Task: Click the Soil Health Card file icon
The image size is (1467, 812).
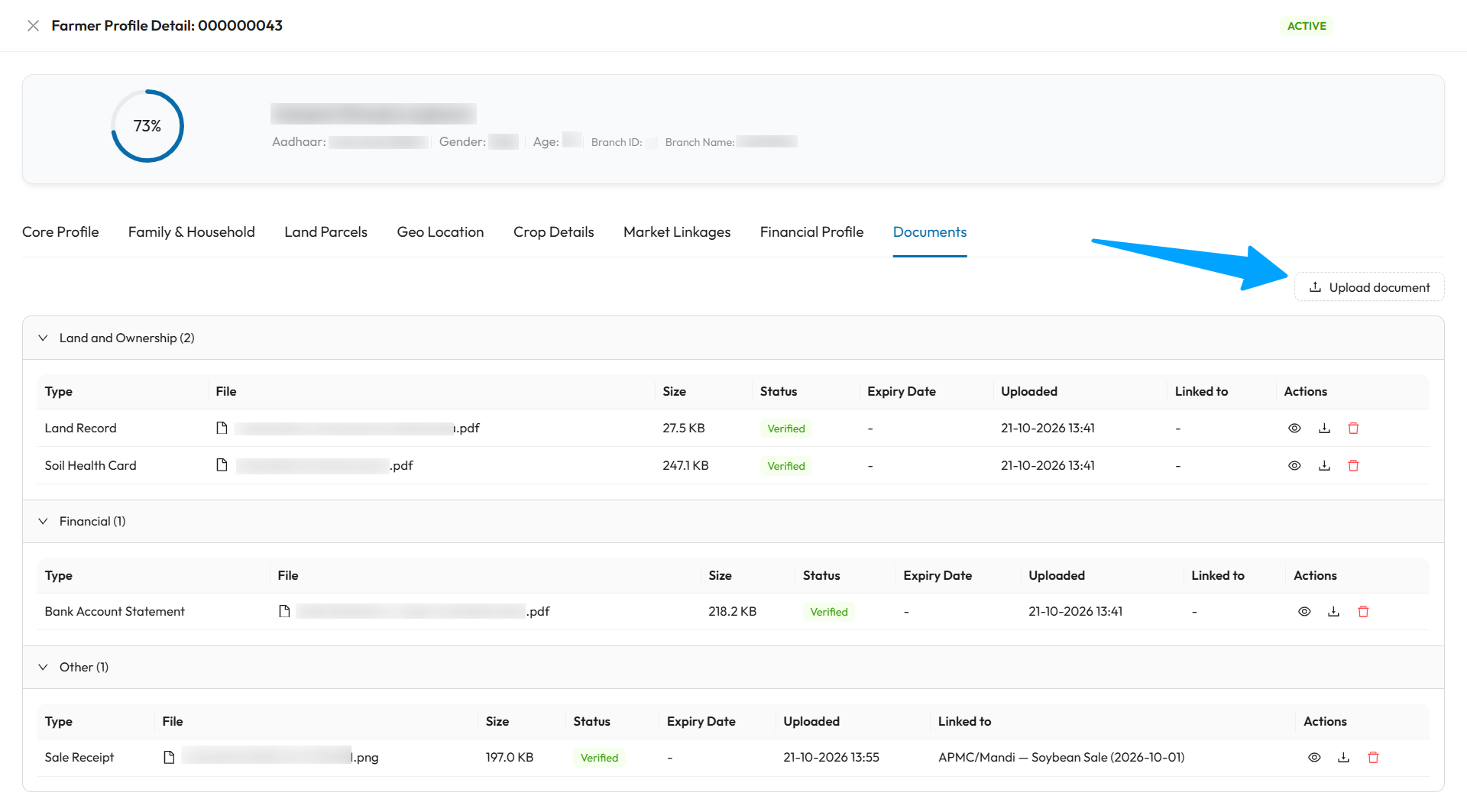Action: pos(222,465)
